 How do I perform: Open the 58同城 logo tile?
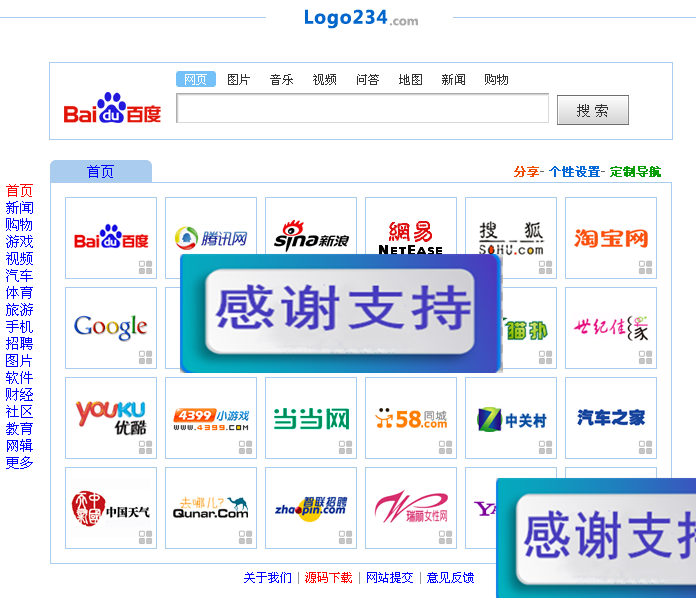(x=411, y=418)
